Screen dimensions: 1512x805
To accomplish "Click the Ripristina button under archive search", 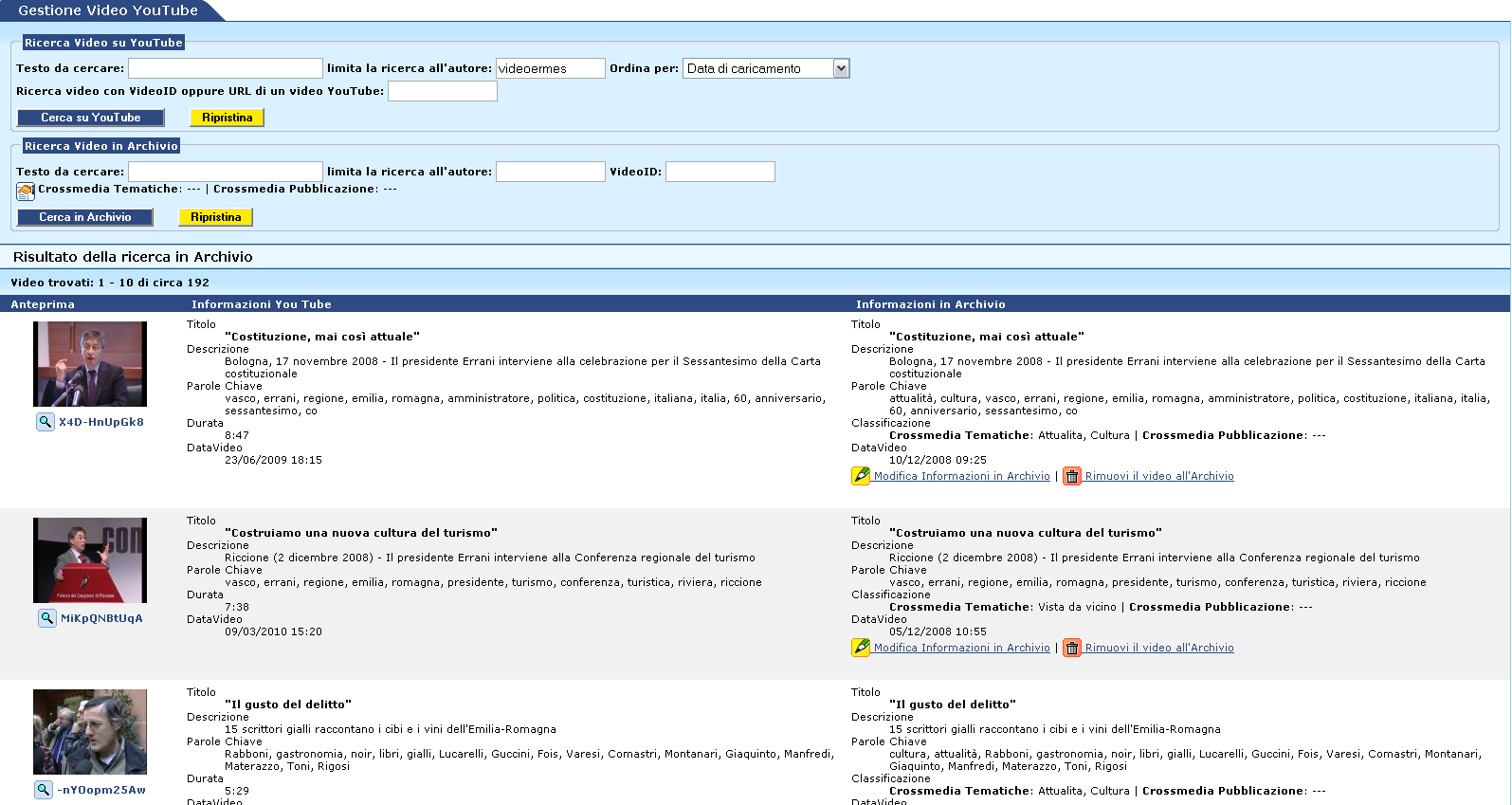I will click(216, 217).
